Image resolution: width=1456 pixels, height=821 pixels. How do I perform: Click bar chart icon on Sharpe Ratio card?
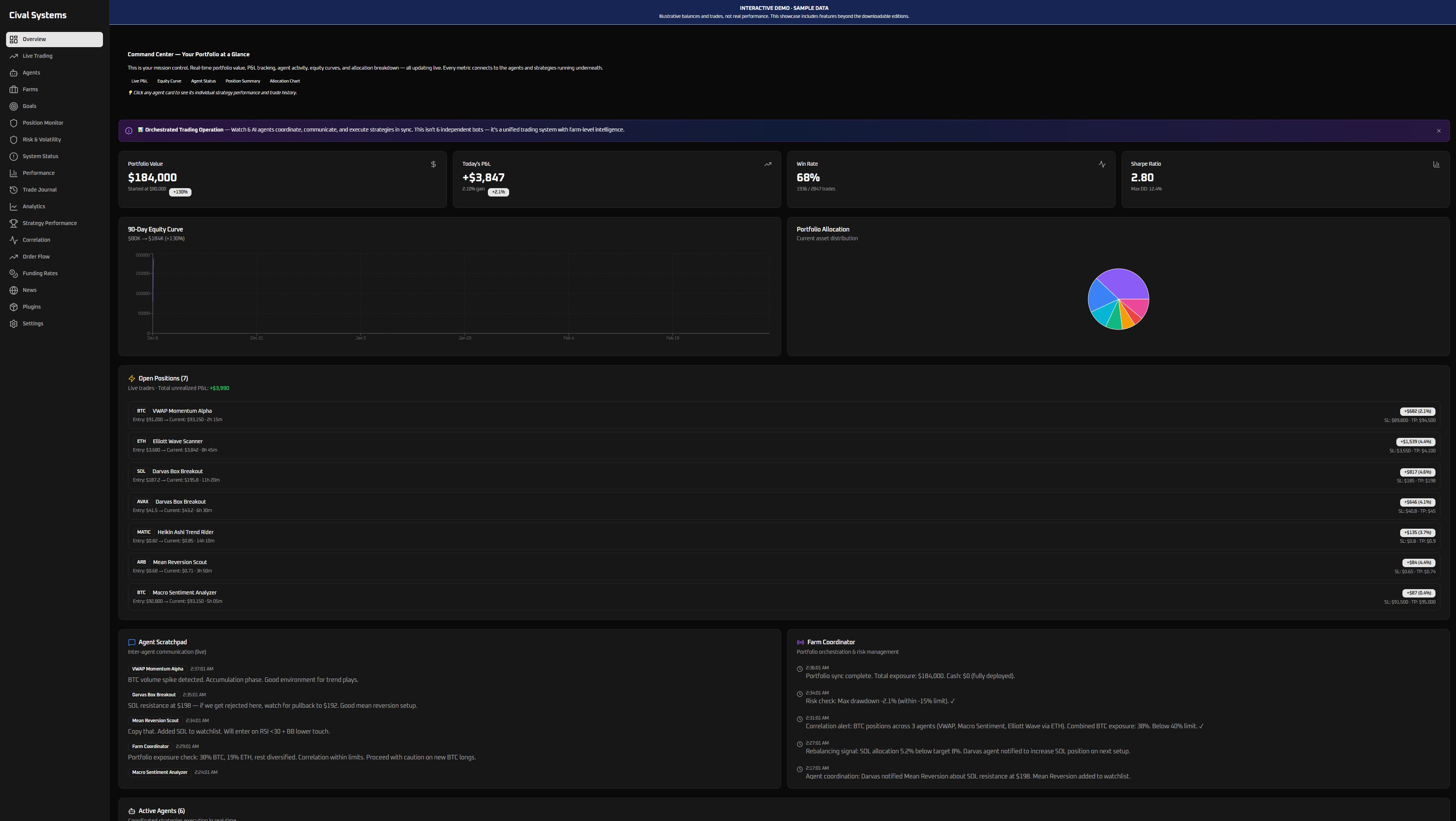1436,164
